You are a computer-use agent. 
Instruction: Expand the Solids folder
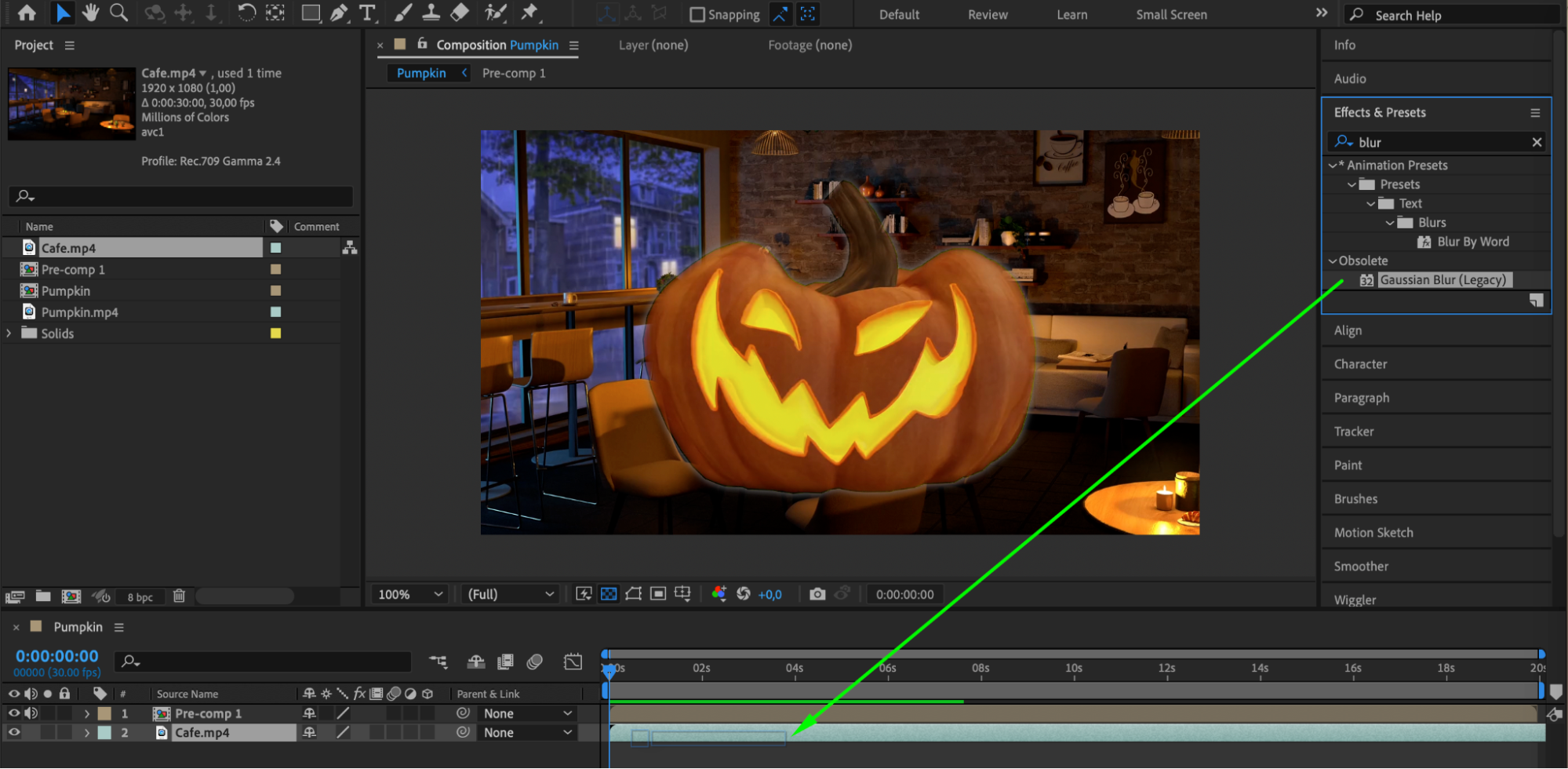point(9,333)
